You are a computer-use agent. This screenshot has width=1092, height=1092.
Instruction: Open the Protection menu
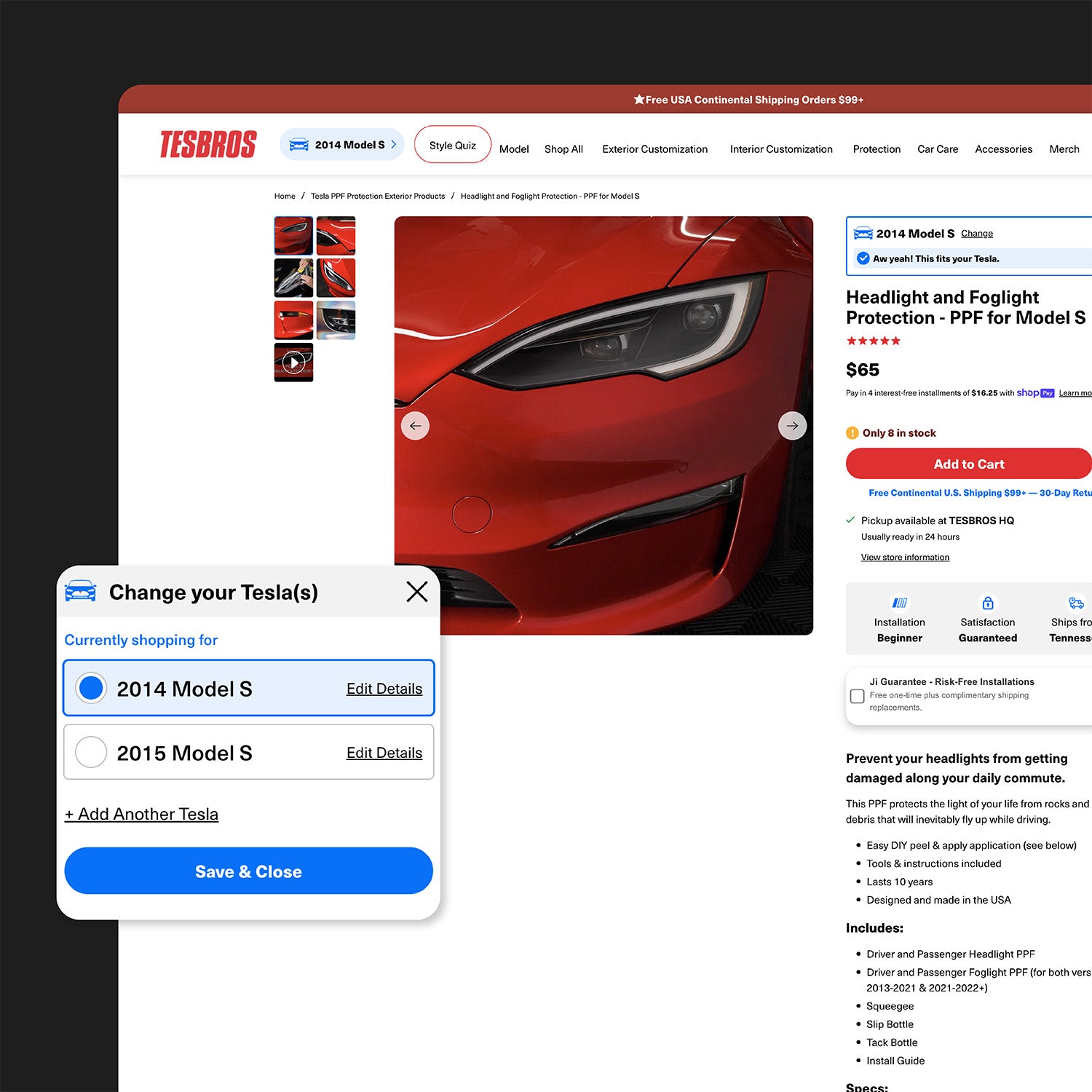tap(877, 149)
